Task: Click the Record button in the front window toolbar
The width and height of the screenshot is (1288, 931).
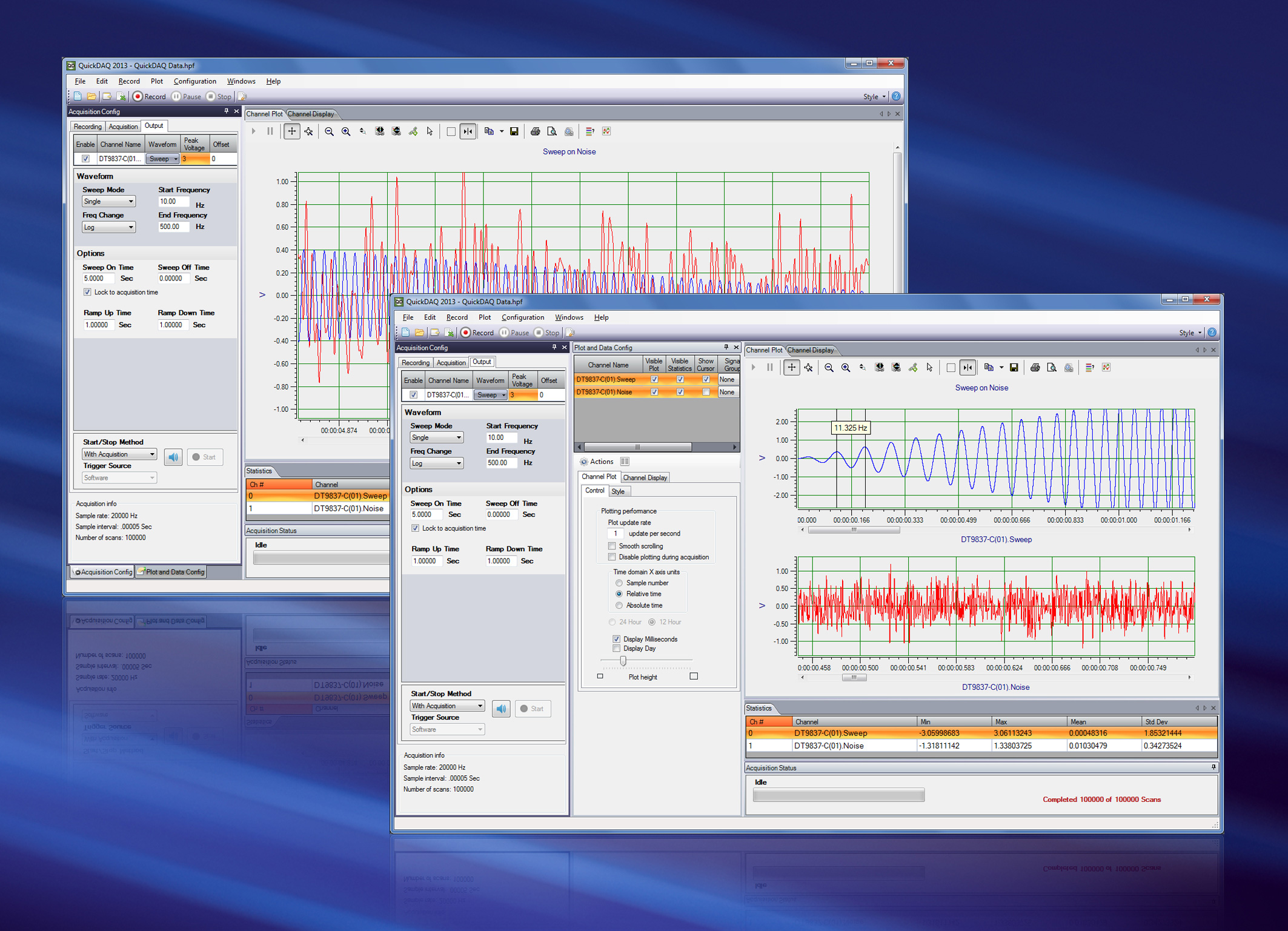Action: 477,333
